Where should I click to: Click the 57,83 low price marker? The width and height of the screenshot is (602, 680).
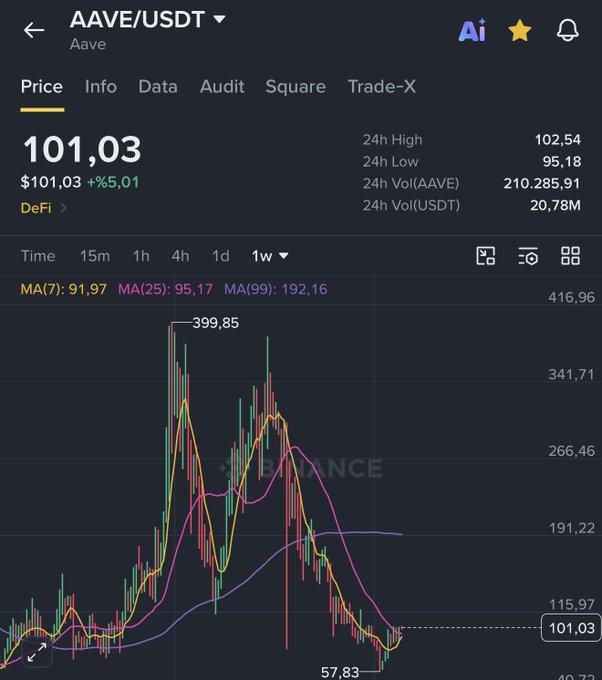click(x=340, y=672)
